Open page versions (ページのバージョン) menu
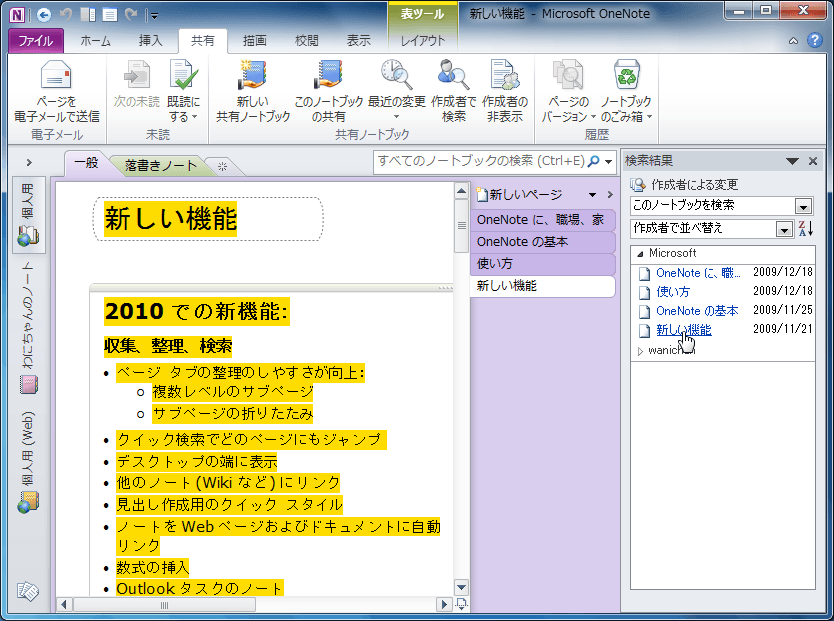The width and height of the screenshot is (834, 621). tap(568, 90)
